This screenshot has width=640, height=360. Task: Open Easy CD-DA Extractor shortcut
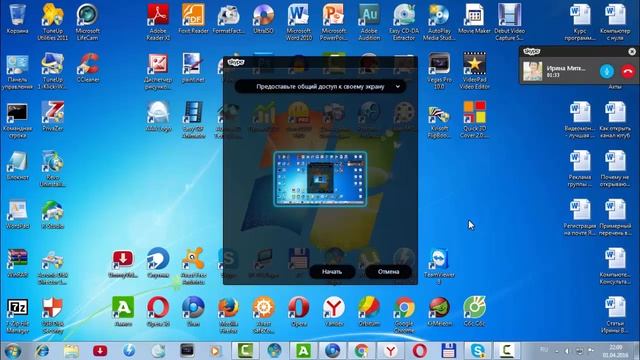tap(404, 22)
